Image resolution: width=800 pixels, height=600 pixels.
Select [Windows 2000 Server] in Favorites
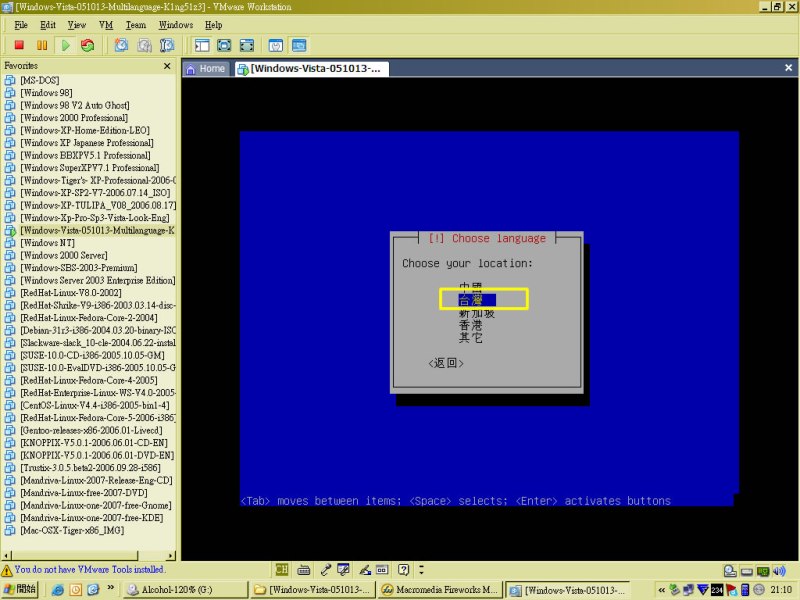pos(64,255)
